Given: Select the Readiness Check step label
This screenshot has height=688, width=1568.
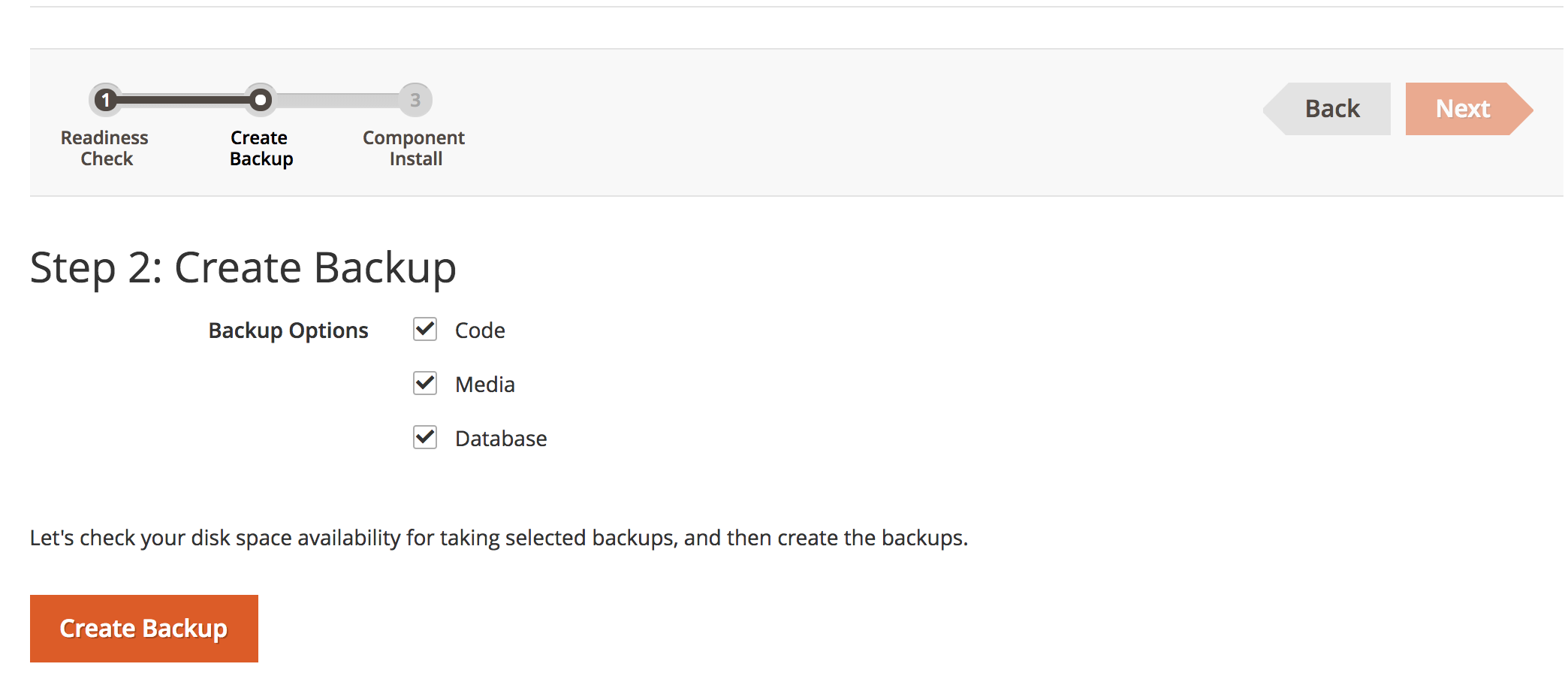Looking at the screenshot, I should (x=105, y=148).
